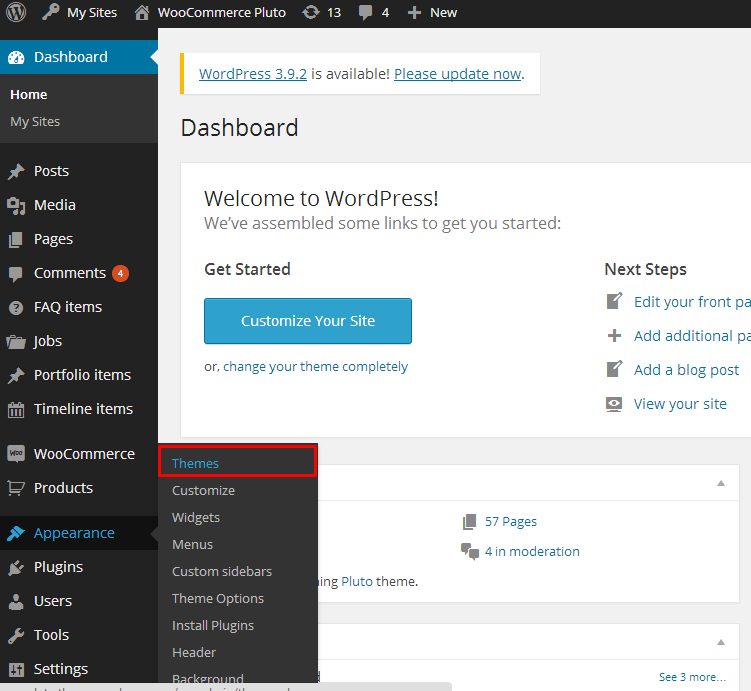Click the Media sidebar icon
The image size is (751, 691).
click(16, 205)
